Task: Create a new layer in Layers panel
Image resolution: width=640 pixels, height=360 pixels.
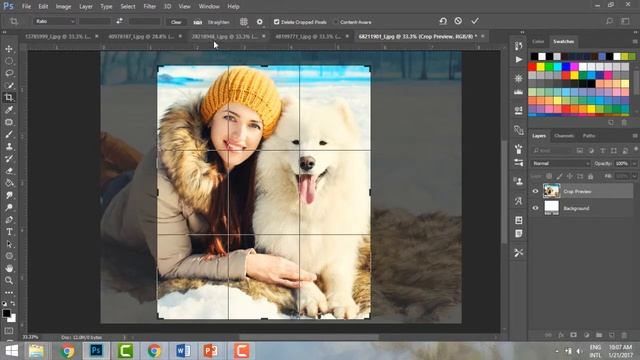Action: 611,335
